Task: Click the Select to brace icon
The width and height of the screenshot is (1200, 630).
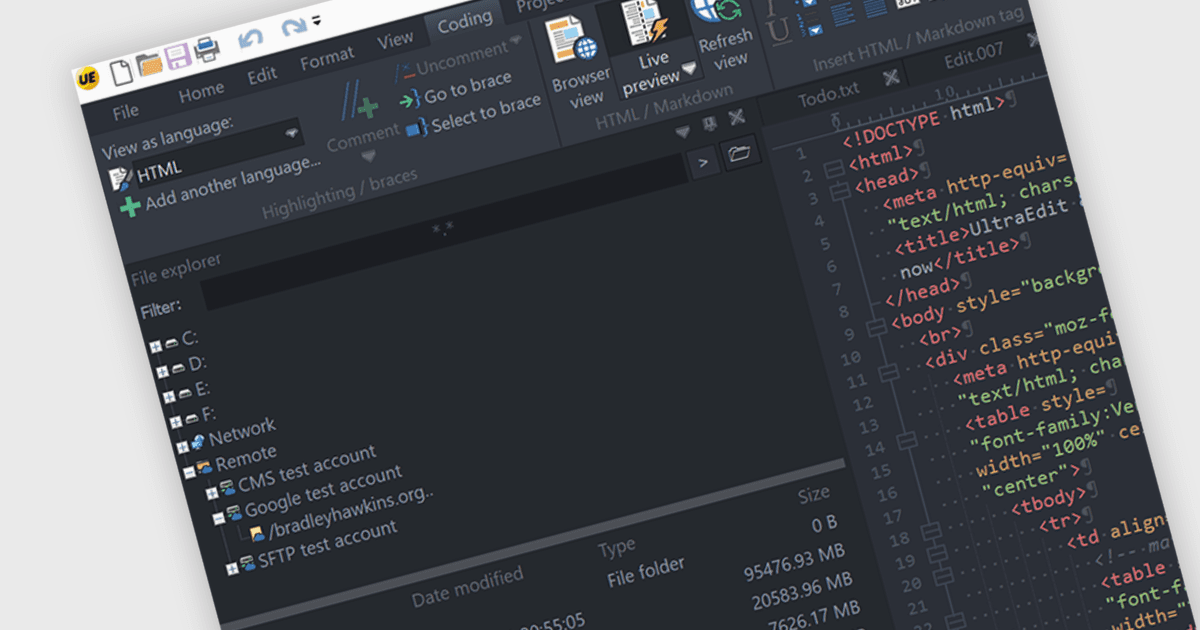Action: coord(417,129)
